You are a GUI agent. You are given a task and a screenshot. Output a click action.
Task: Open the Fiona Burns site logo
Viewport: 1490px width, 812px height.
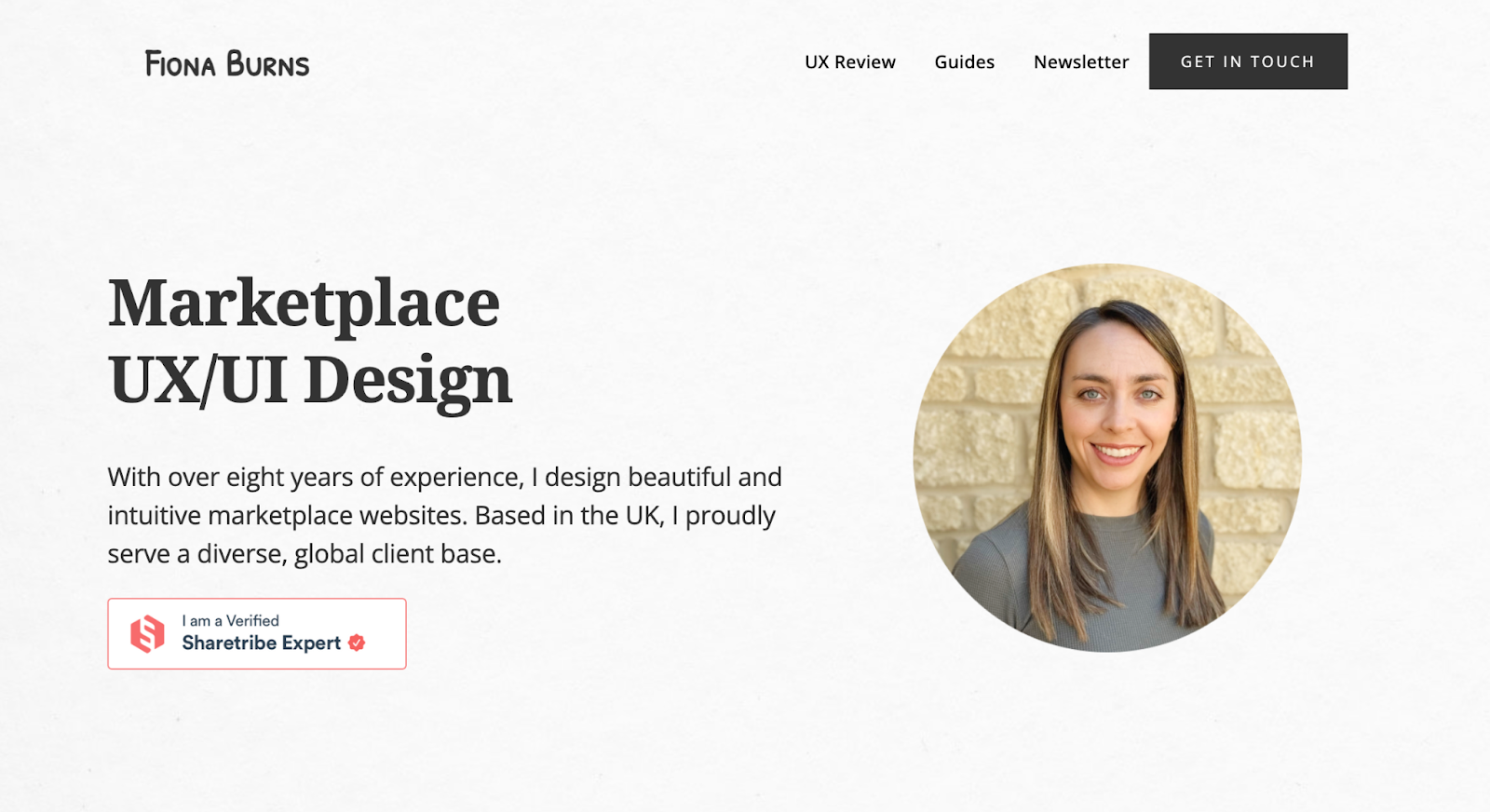click(x=227, y=63)
